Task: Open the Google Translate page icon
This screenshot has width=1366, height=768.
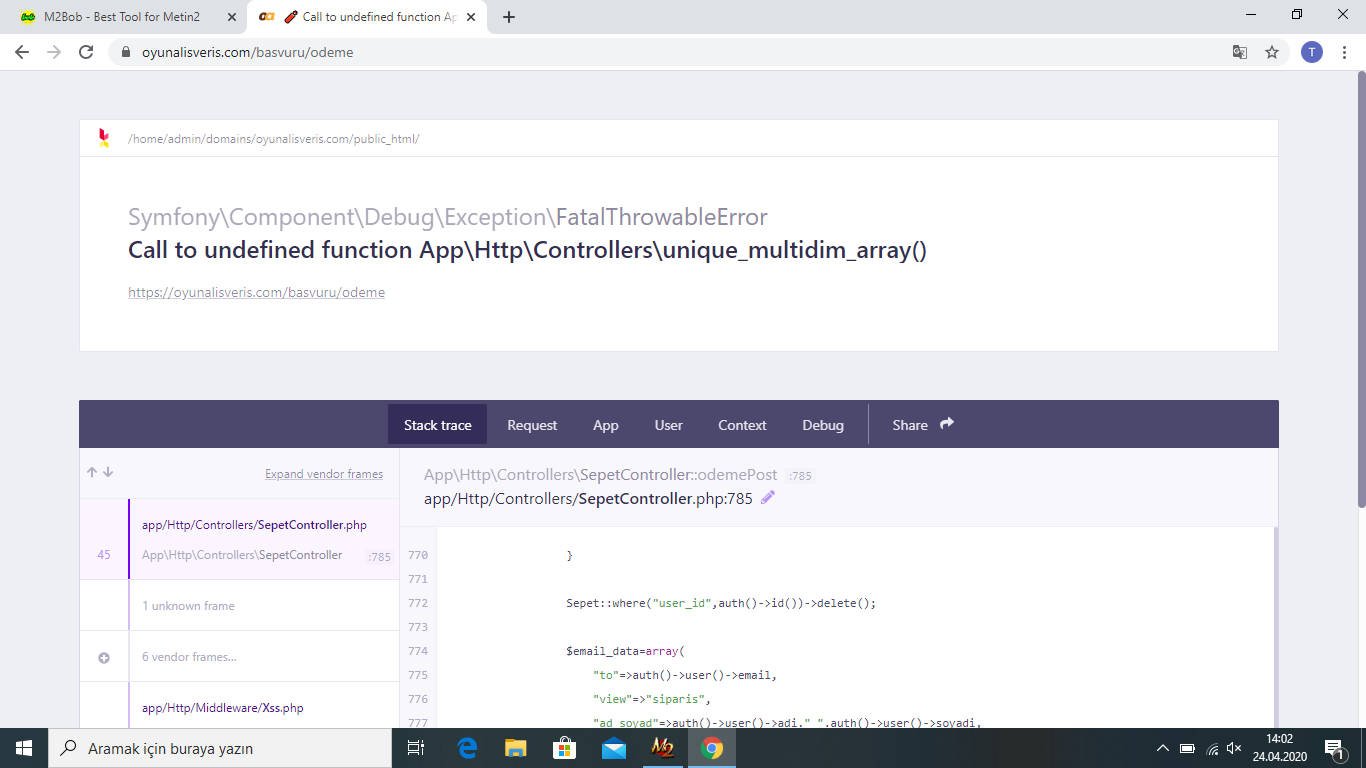Action: point(1240,52)
